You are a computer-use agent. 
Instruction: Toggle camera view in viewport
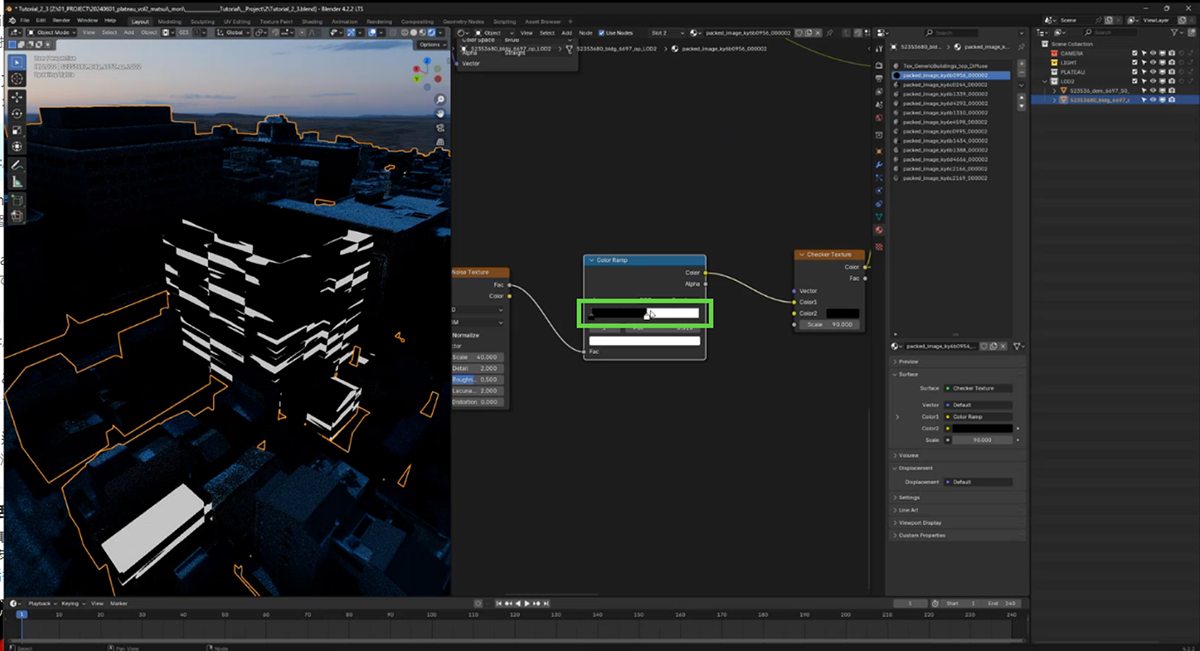440,127
